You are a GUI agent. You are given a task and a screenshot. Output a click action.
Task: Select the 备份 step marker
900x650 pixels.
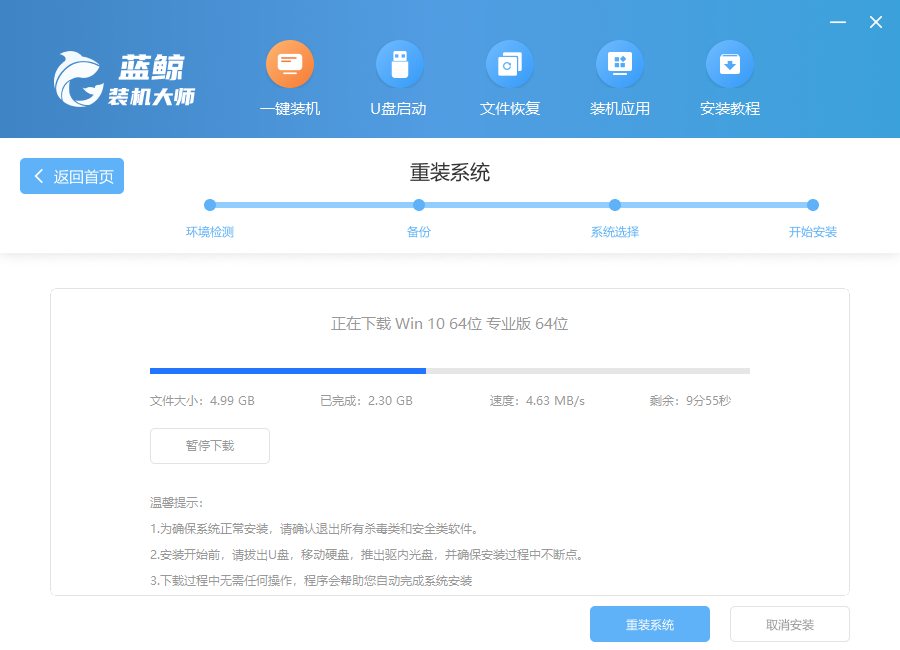[x=419, y=205]
